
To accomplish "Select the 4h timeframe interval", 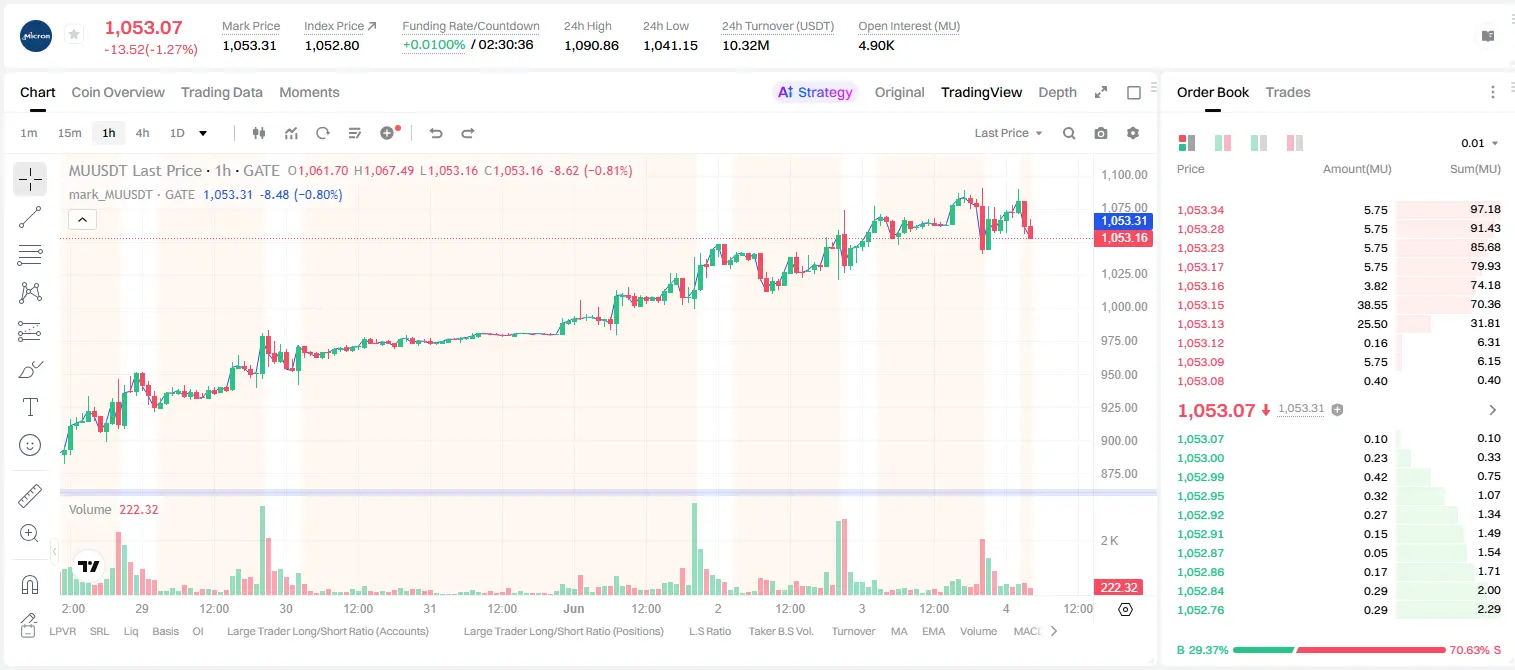I will click(143, 133).
